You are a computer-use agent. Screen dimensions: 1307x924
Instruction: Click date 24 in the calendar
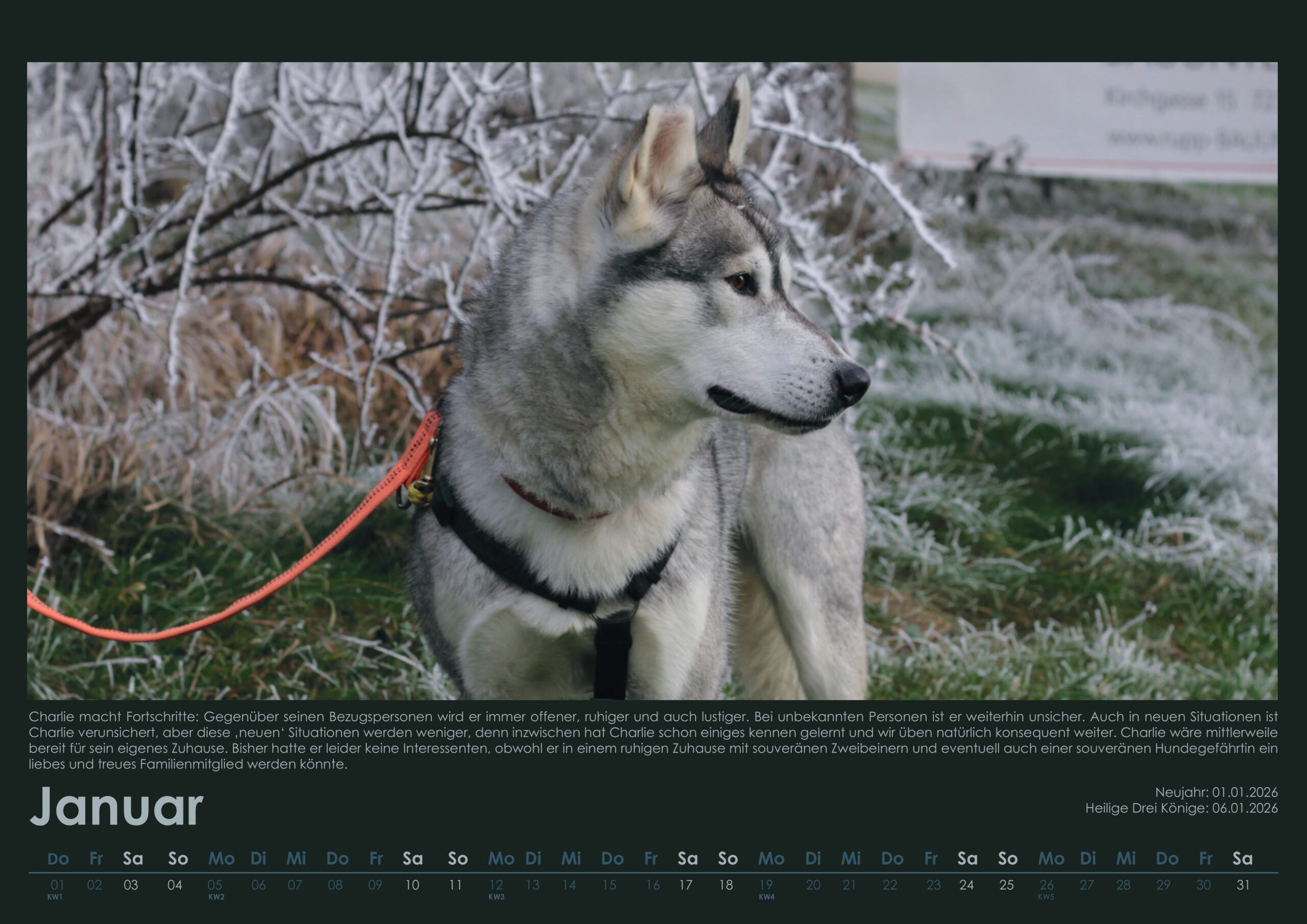pos(966,885)
